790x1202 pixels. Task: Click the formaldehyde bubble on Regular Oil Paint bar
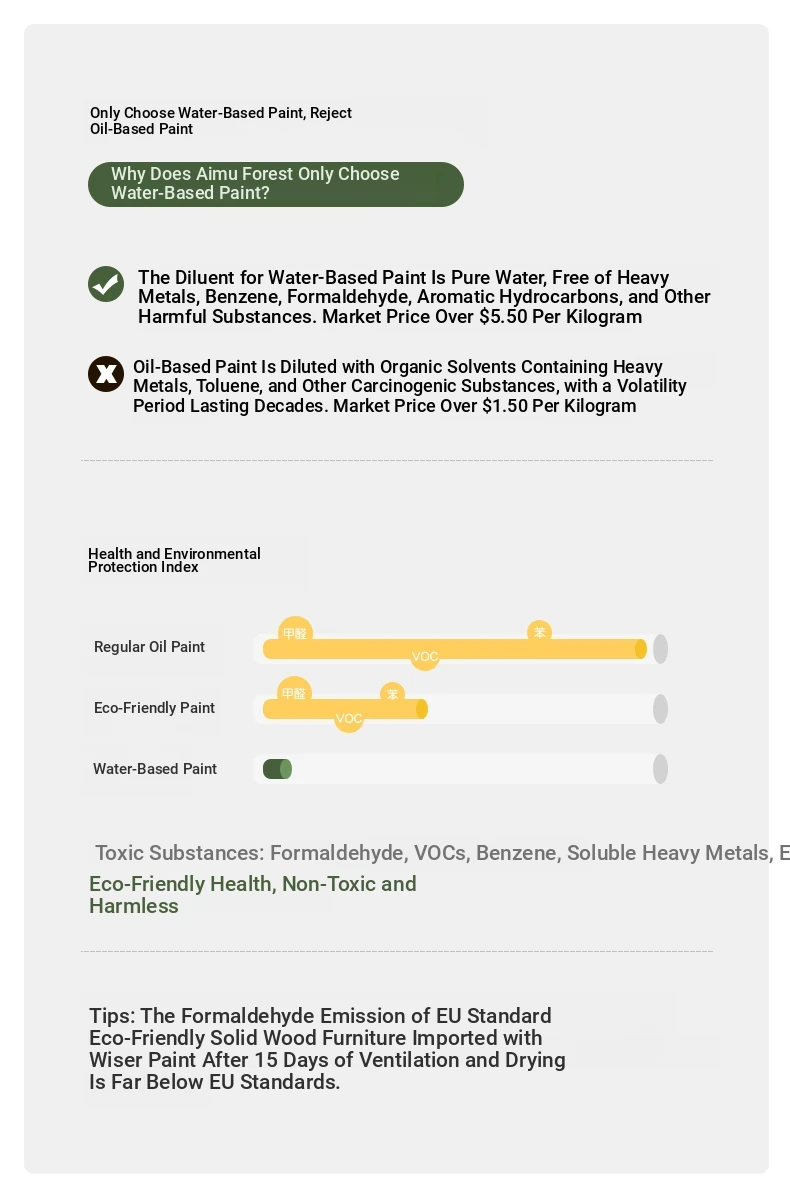pyautogui.click(x=295, y=633)
